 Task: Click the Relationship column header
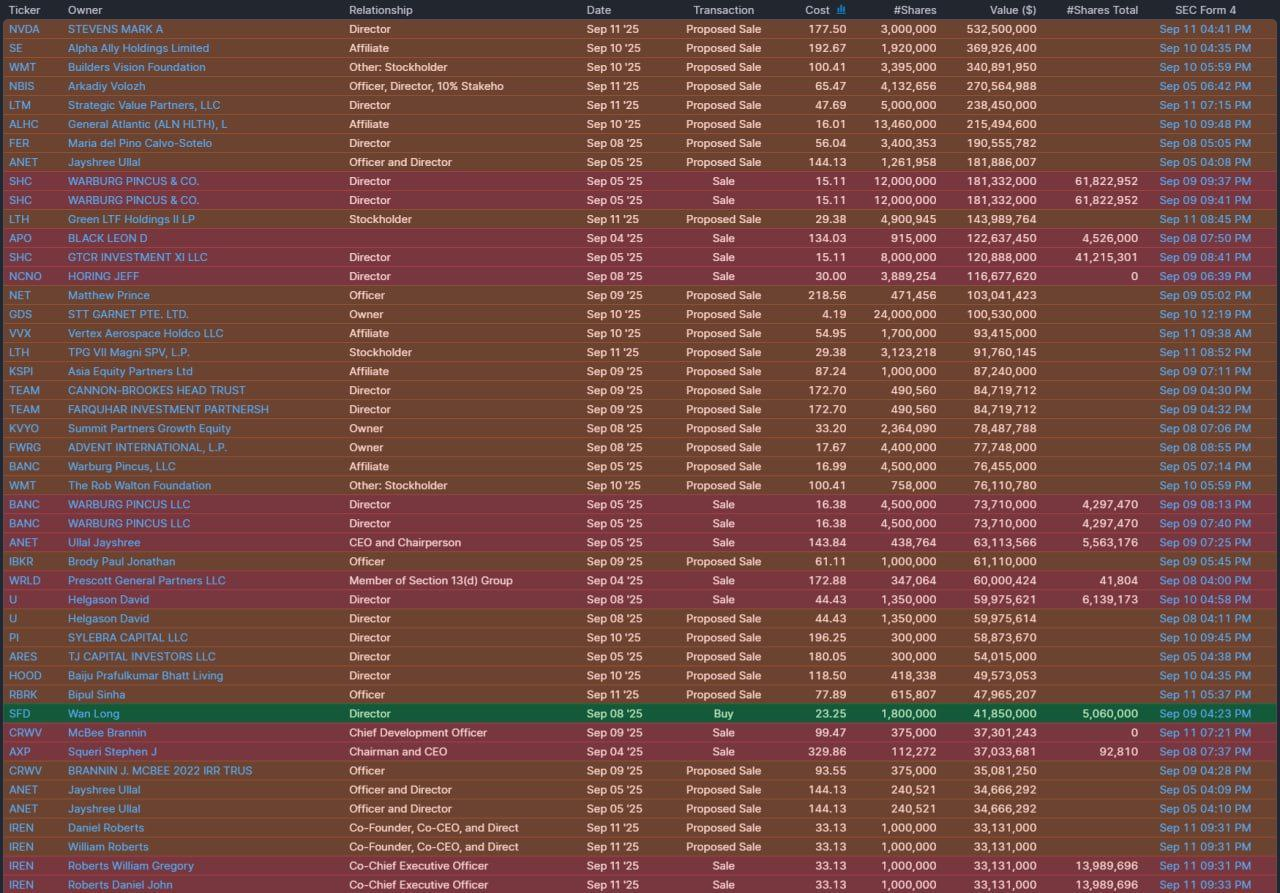(x=380, y=10)
